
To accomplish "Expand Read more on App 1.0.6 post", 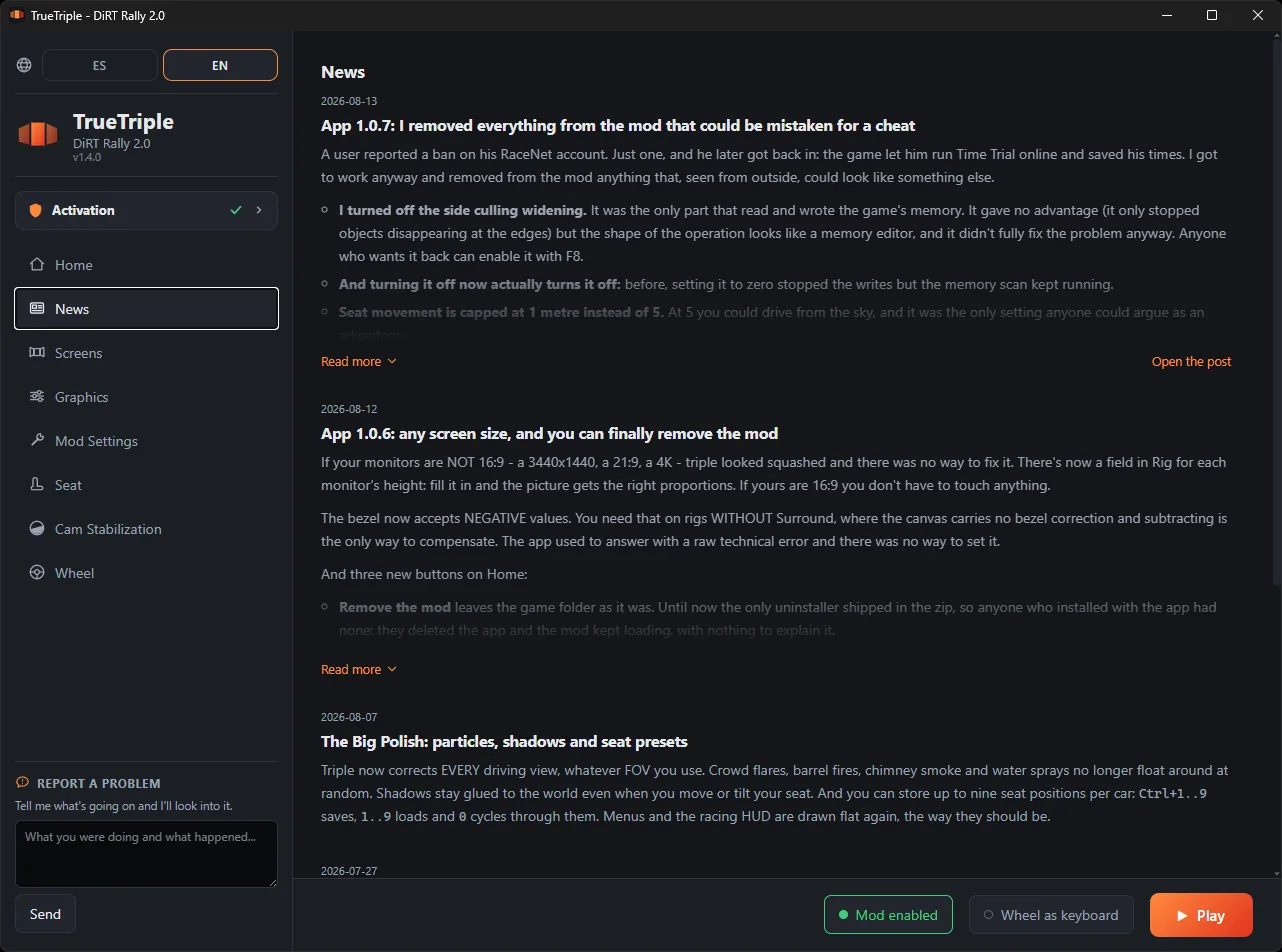I will [358, 669].
